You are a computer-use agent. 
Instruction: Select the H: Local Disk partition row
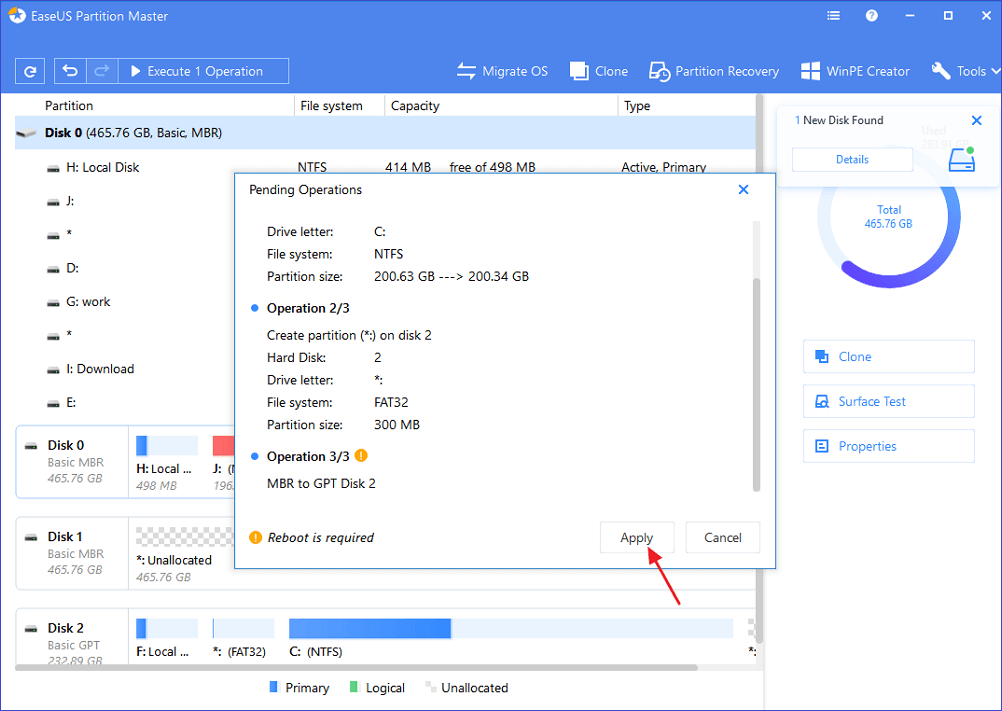(x=385, y=167)
